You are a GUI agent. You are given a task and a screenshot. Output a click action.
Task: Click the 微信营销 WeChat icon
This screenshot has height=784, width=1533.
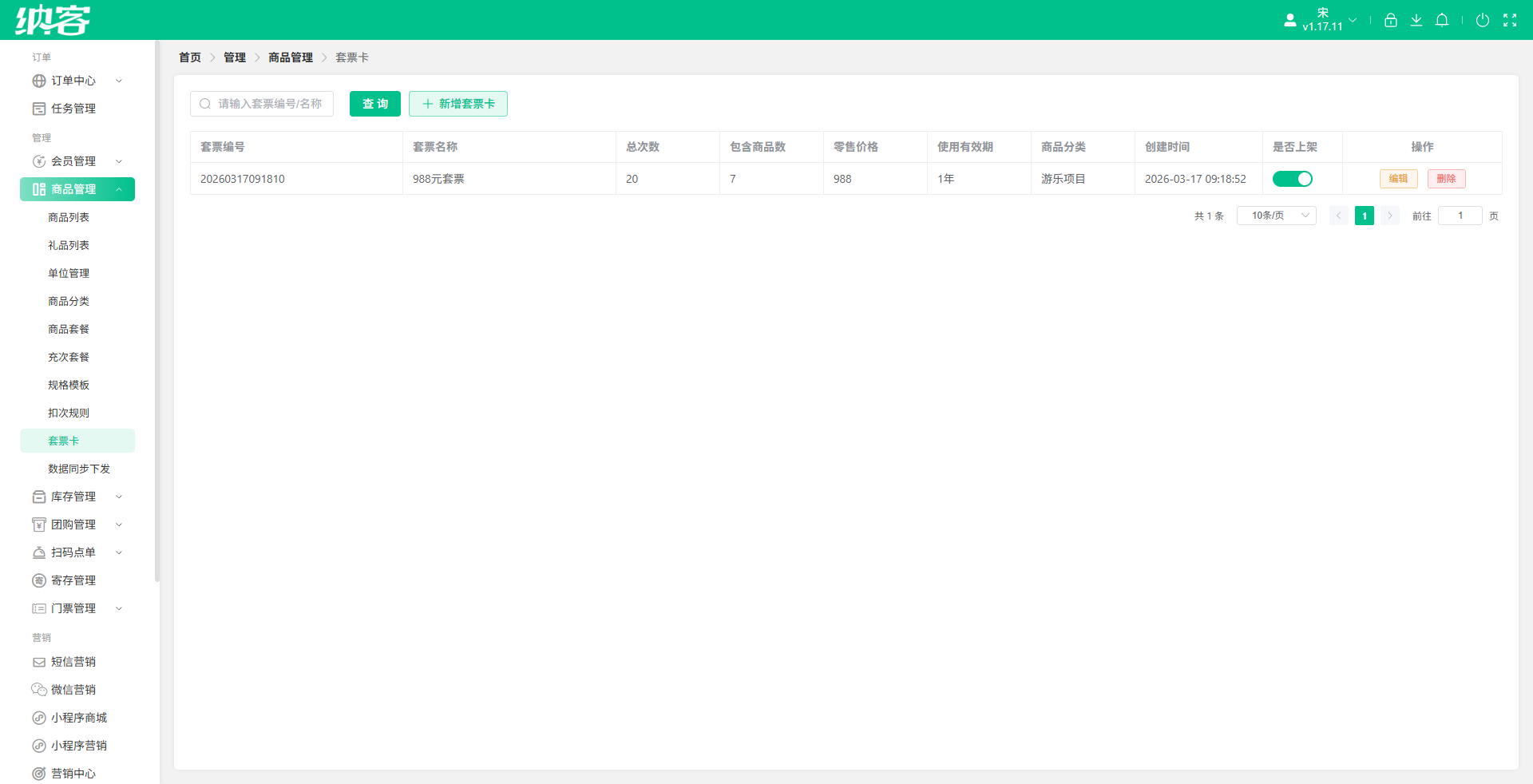pyautogui.click(x=39, y=690)
